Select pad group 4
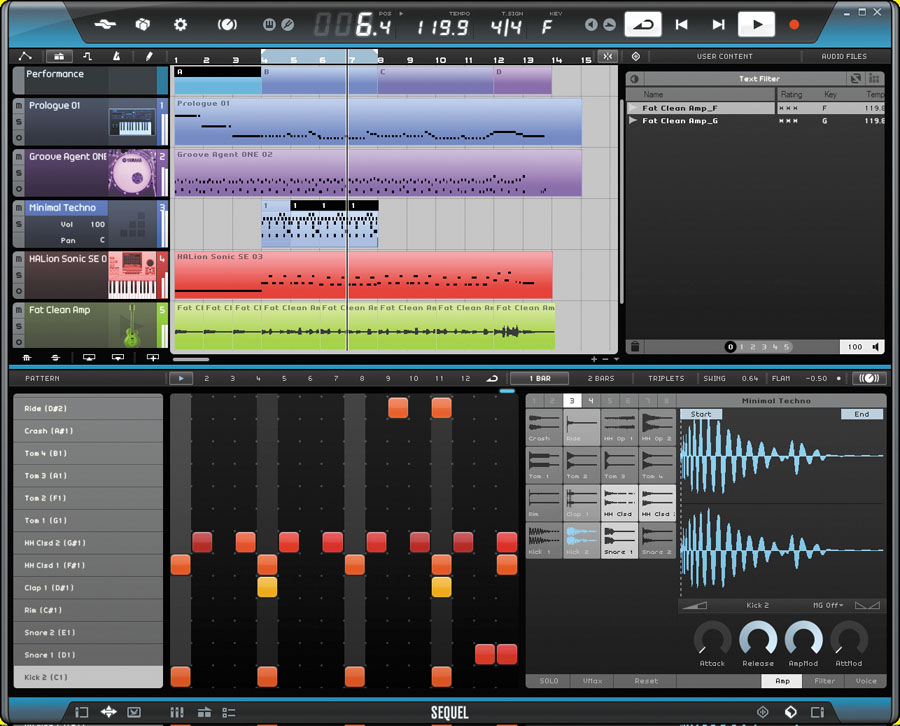 click(591, 401)
